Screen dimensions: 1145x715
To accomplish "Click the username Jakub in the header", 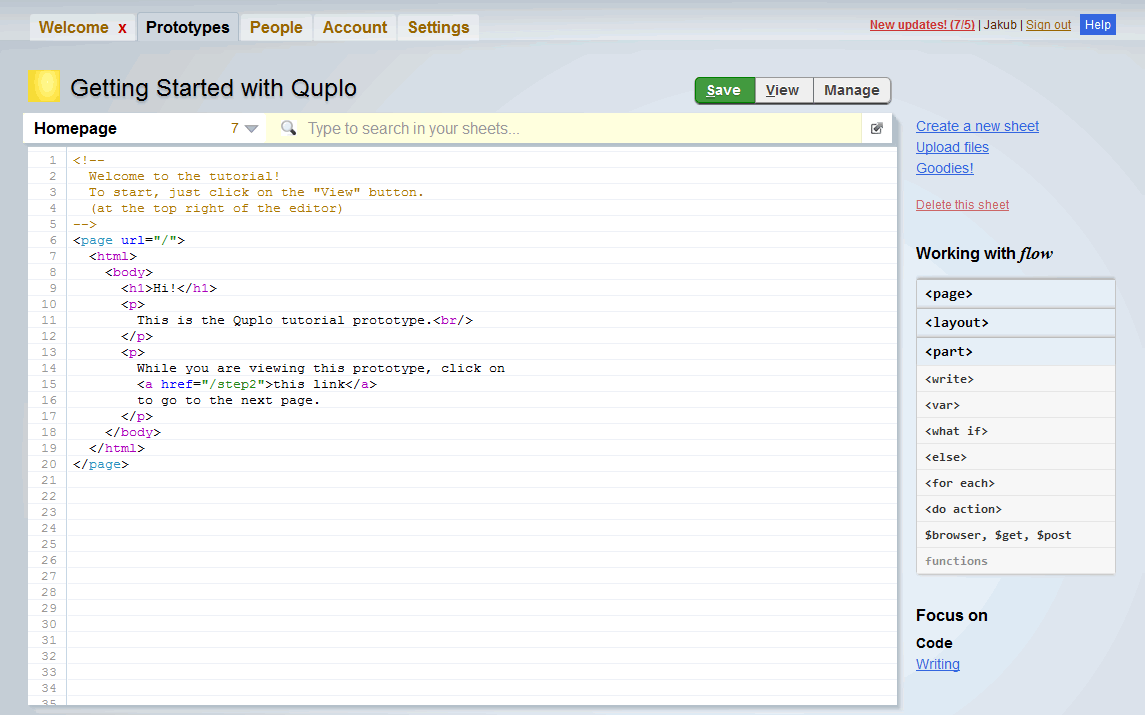I will (x=1000, y=25).
